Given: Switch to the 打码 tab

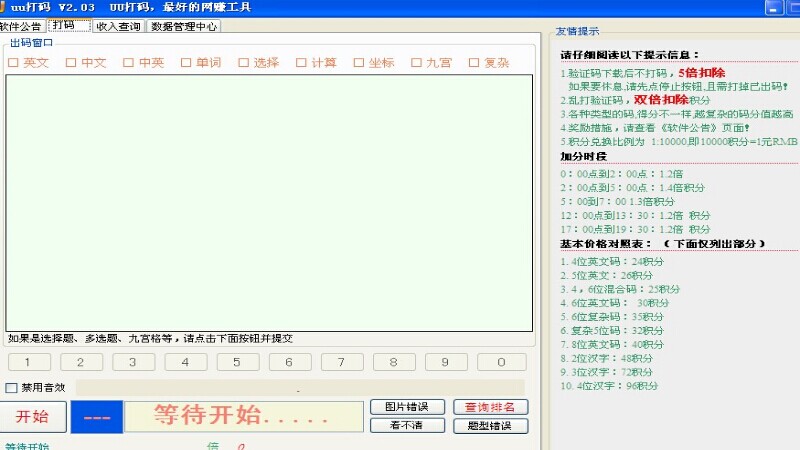Looking at the screenshot, I should (x=68, y=25).
